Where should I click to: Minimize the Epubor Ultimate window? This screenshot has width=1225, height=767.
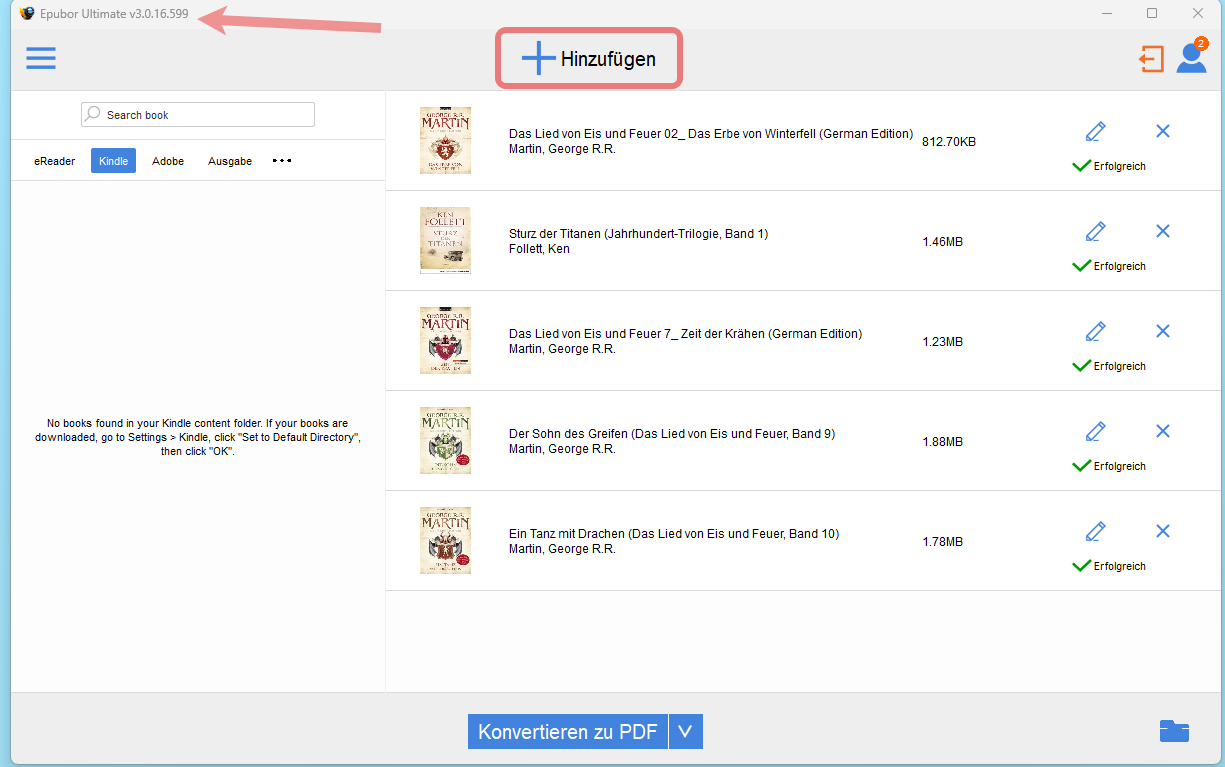pos(1107,13)
